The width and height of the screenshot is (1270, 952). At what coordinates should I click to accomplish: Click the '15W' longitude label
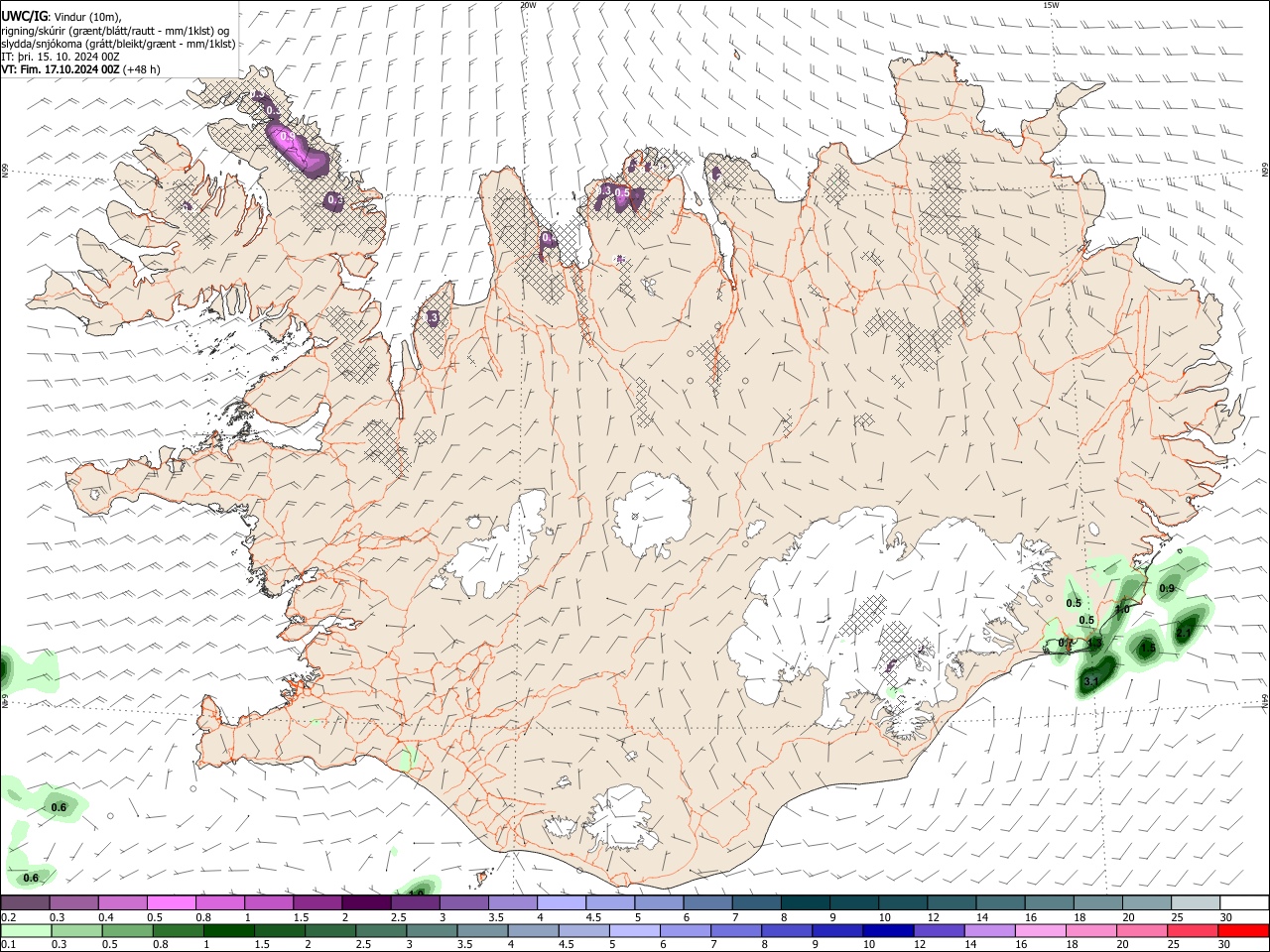point(1051,5)
